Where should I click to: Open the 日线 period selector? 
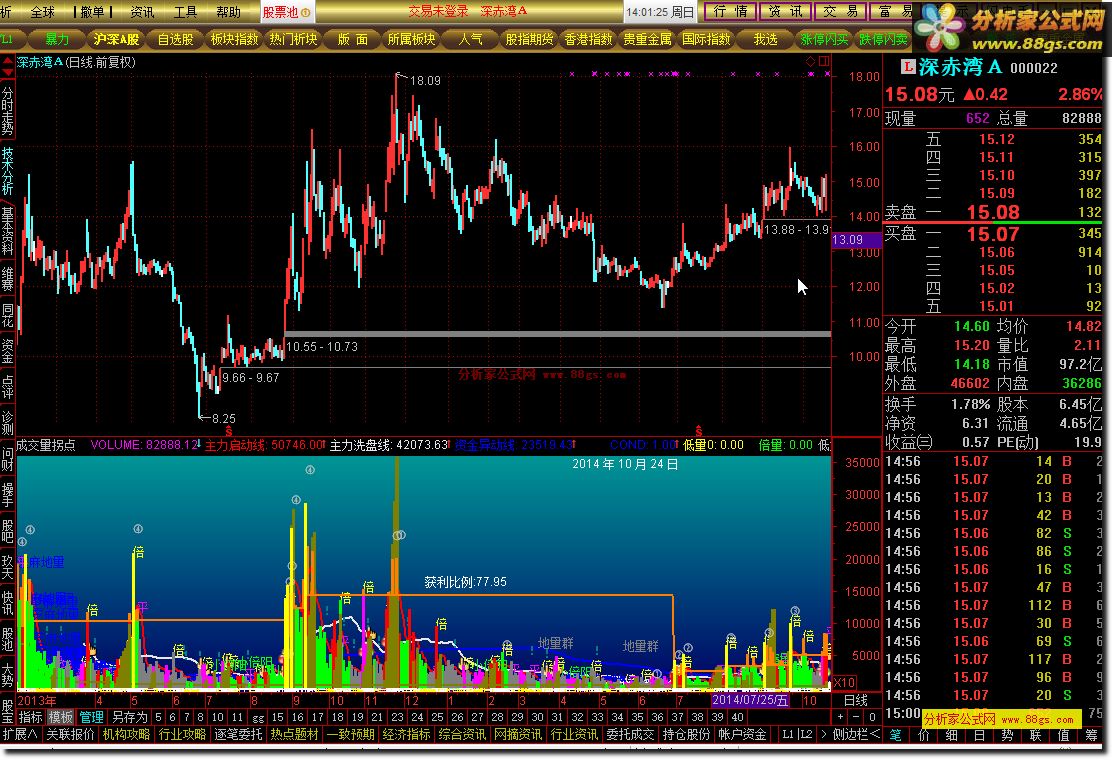click(856, 700)
